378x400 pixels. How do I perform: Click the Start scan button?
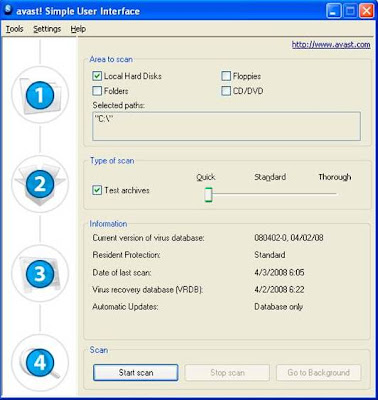click(x=136, y=372)
